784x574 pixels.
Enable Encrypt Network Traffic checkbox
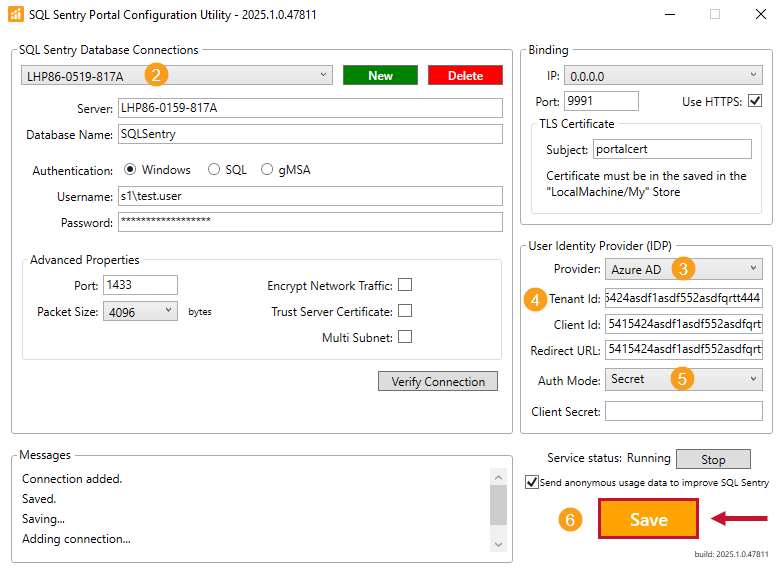point(405,285)
